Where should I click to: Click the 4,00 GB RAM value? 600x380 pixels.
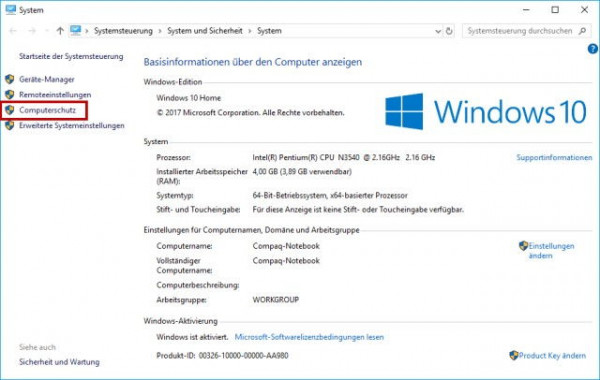[302, 172]
